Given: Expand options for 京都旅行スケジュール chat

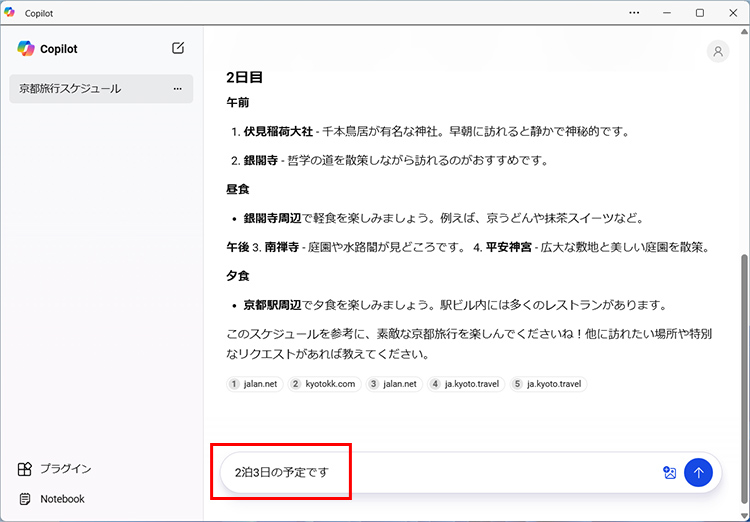Looking at the screenshot, I should click(178, 89).
